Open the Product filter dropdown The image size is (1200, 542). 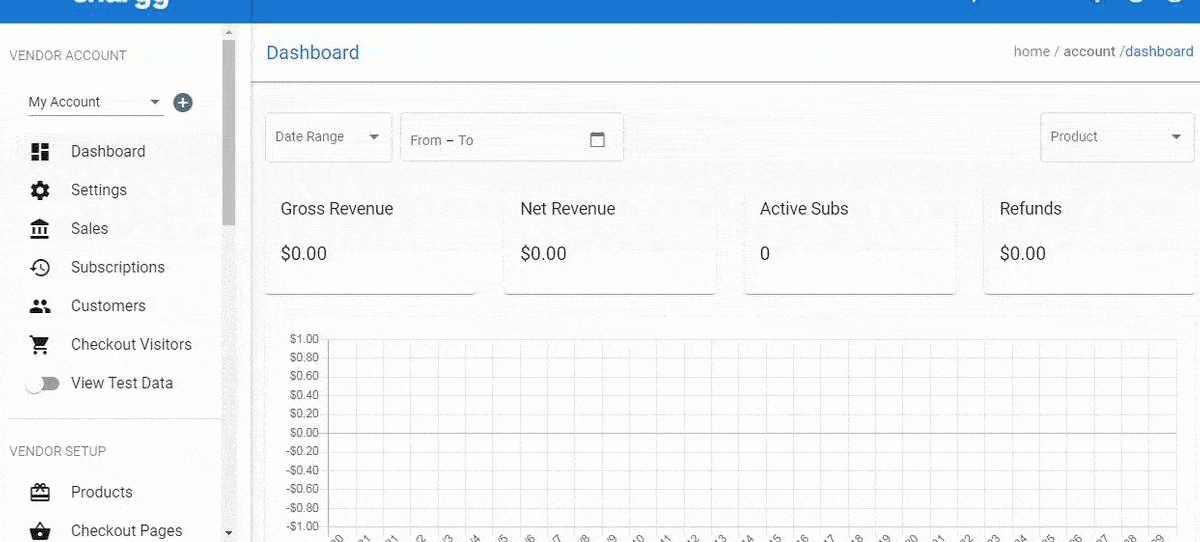(x=1116, y=137)
